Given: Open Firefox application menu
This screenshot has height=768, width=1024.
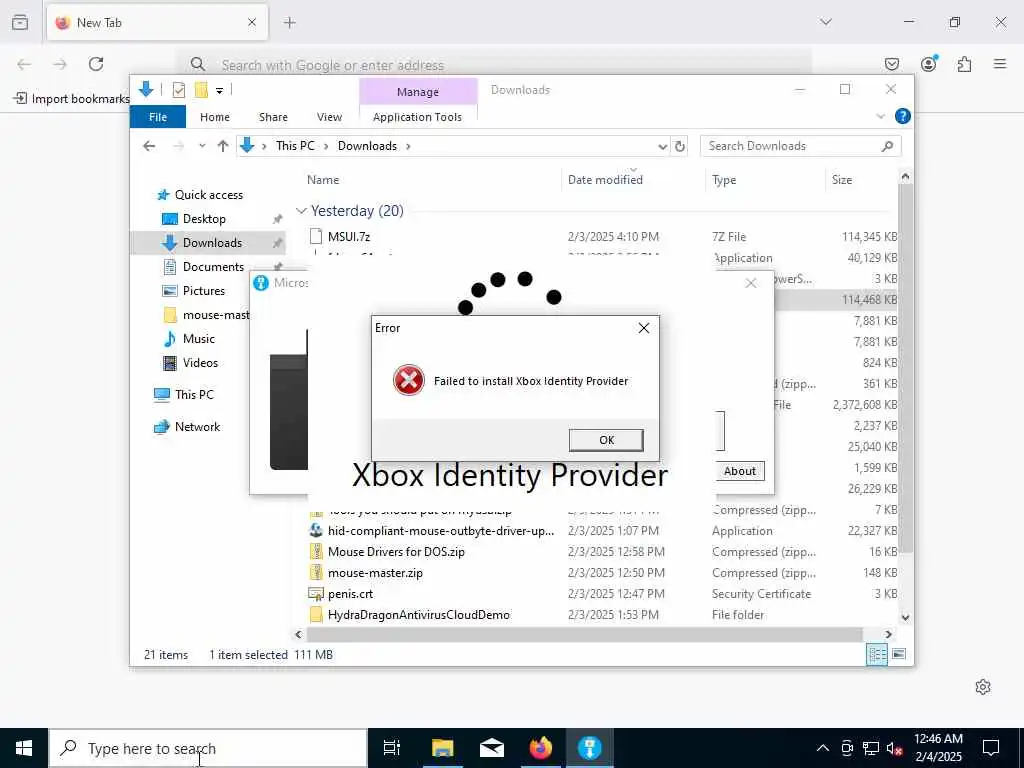Looking at the screenshot, I should (x=1000, y=64).
